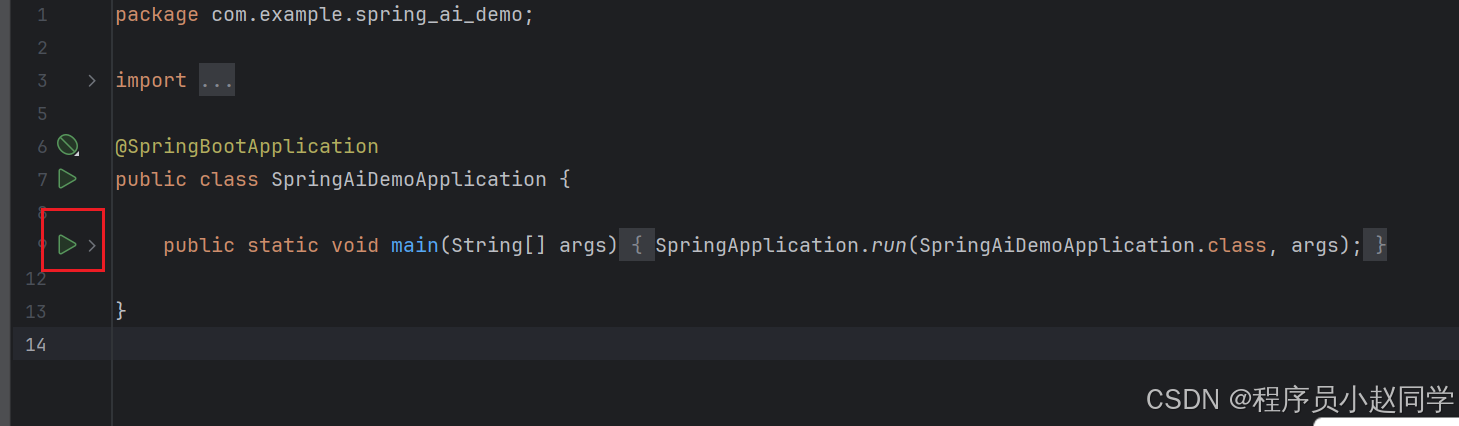
Task: Click the SpringAiDemoApplication class name declaration
Action: [409, 179]
